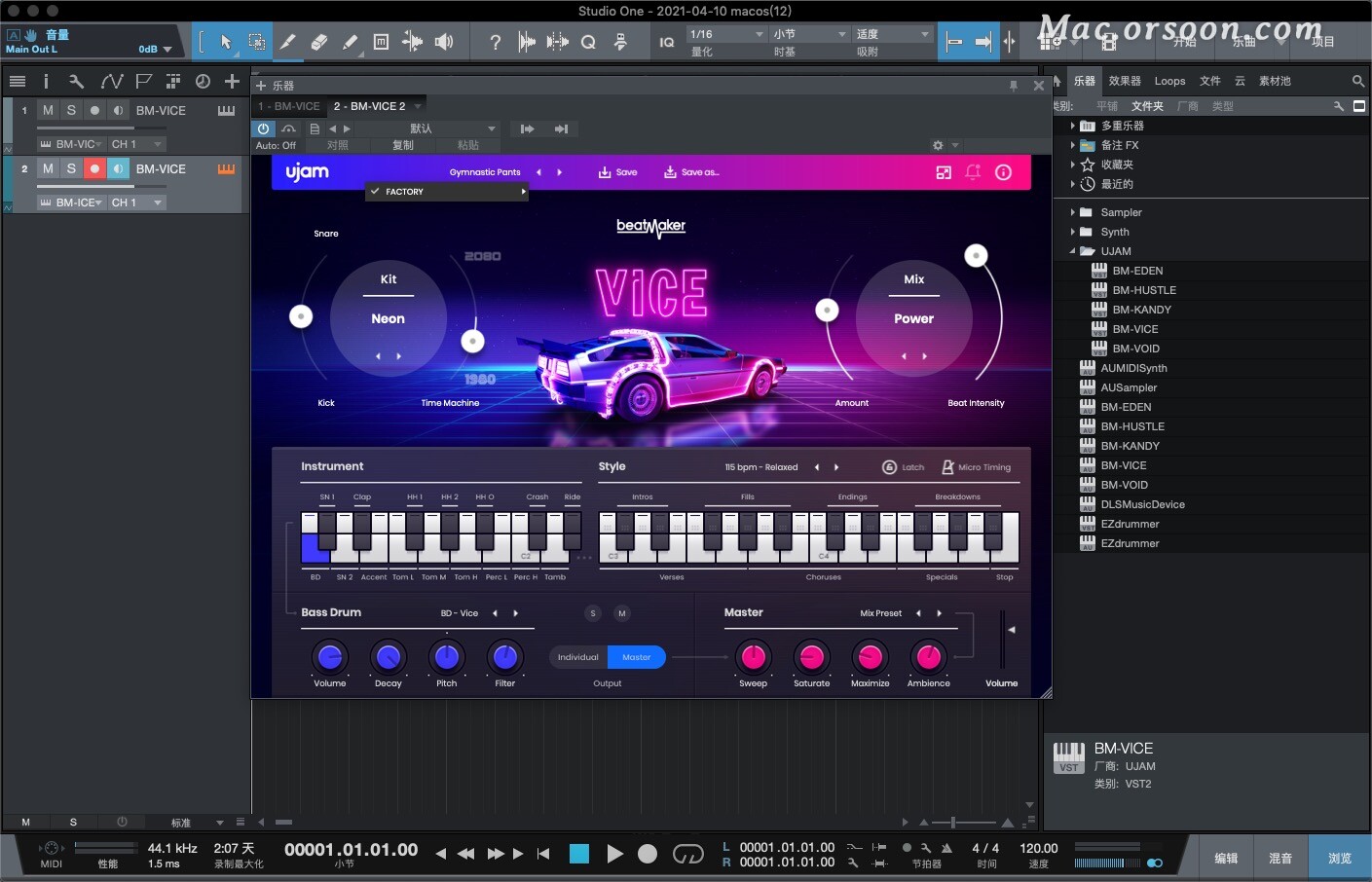Open the FACTORY preset submenu
The width and height of the screenshot is (1372, 882).
pos(448,192)
